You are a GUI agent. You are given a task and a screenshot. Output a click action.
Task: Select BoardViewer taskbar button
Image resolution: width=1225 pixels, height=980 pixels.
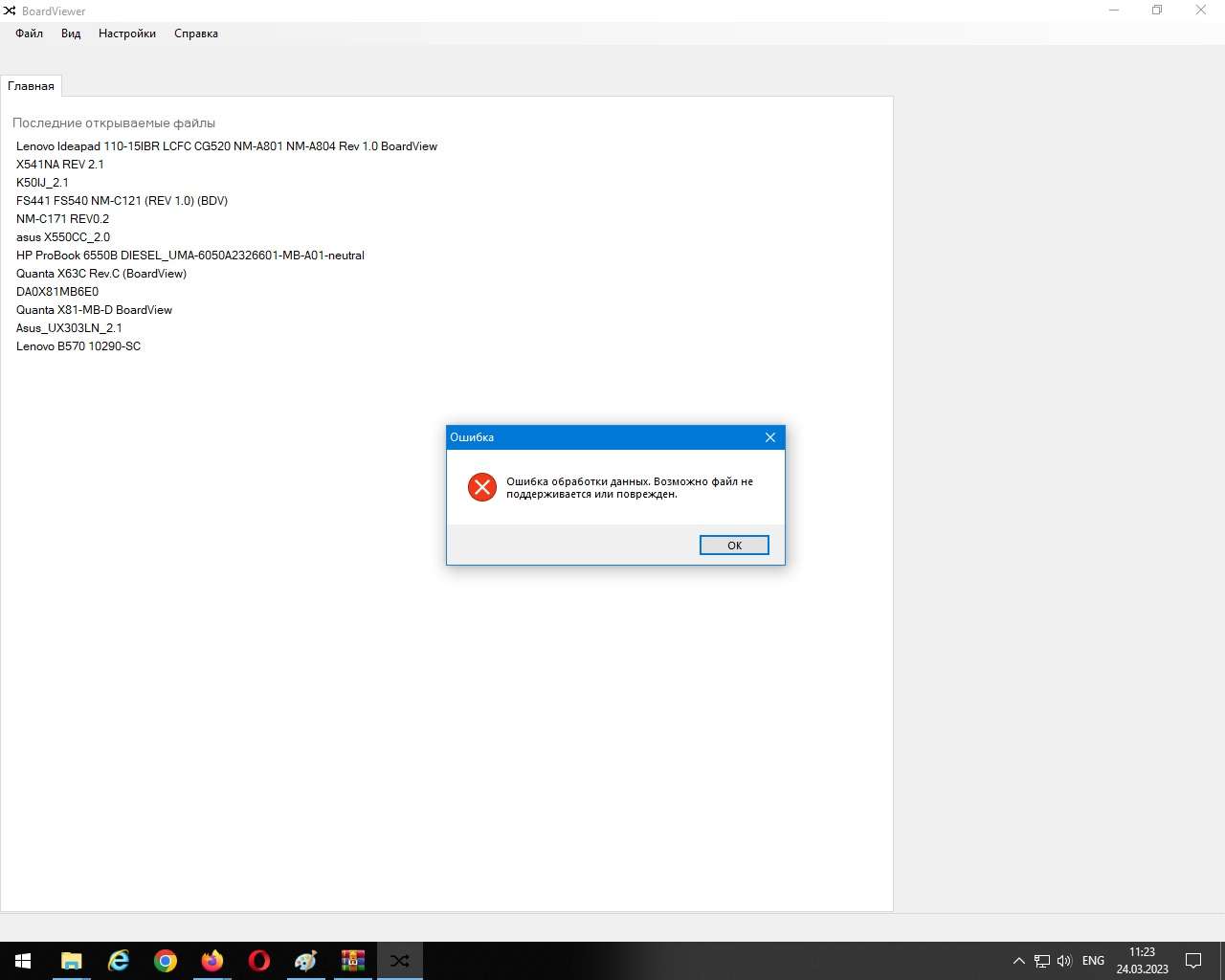(399, 961)
